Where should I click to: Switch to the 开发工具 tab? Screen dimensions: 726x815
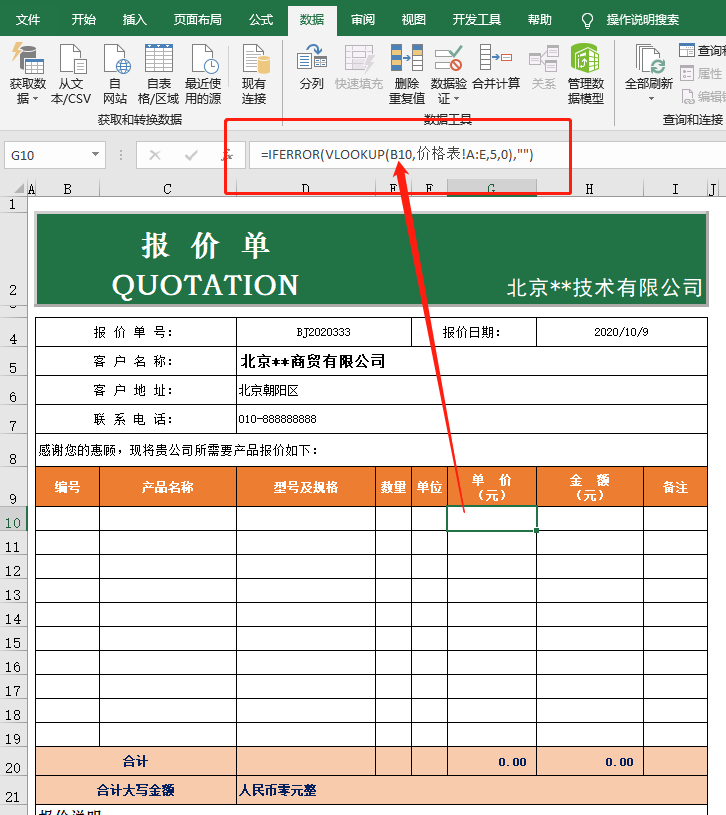point(477,20)
